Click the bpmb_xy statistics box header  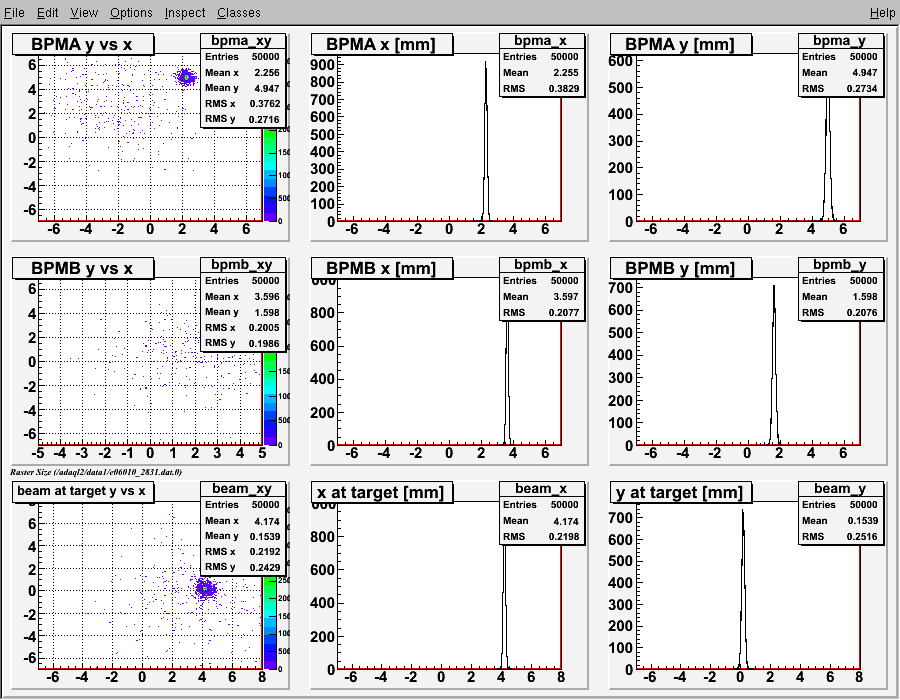[x=242, y=265]
